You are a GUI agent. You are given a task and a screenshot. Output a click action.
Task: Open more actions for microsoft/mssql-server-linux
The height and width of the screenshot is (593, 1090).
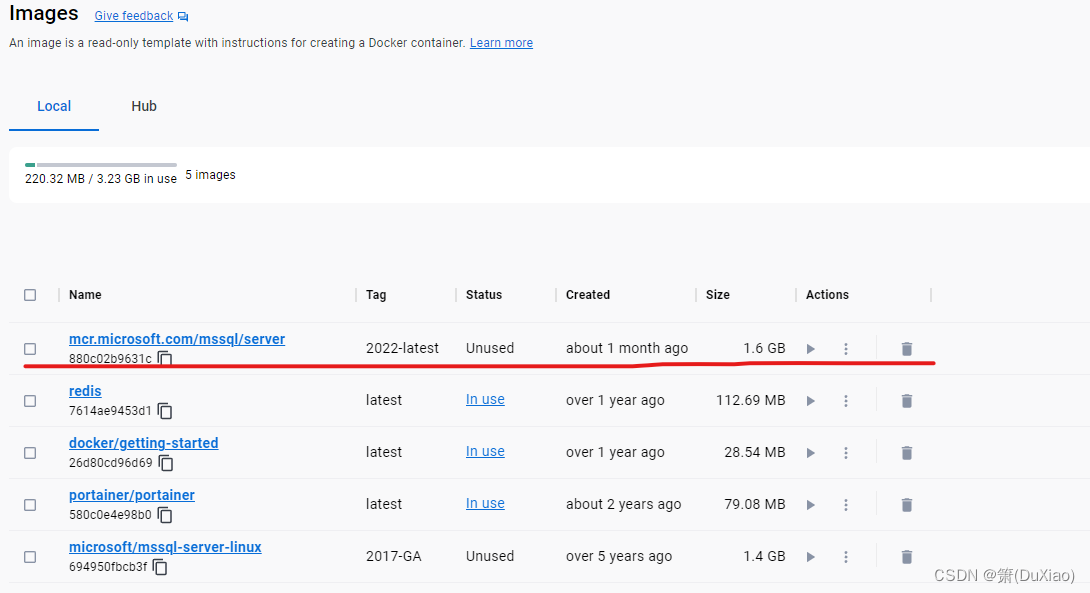(846, 557)
